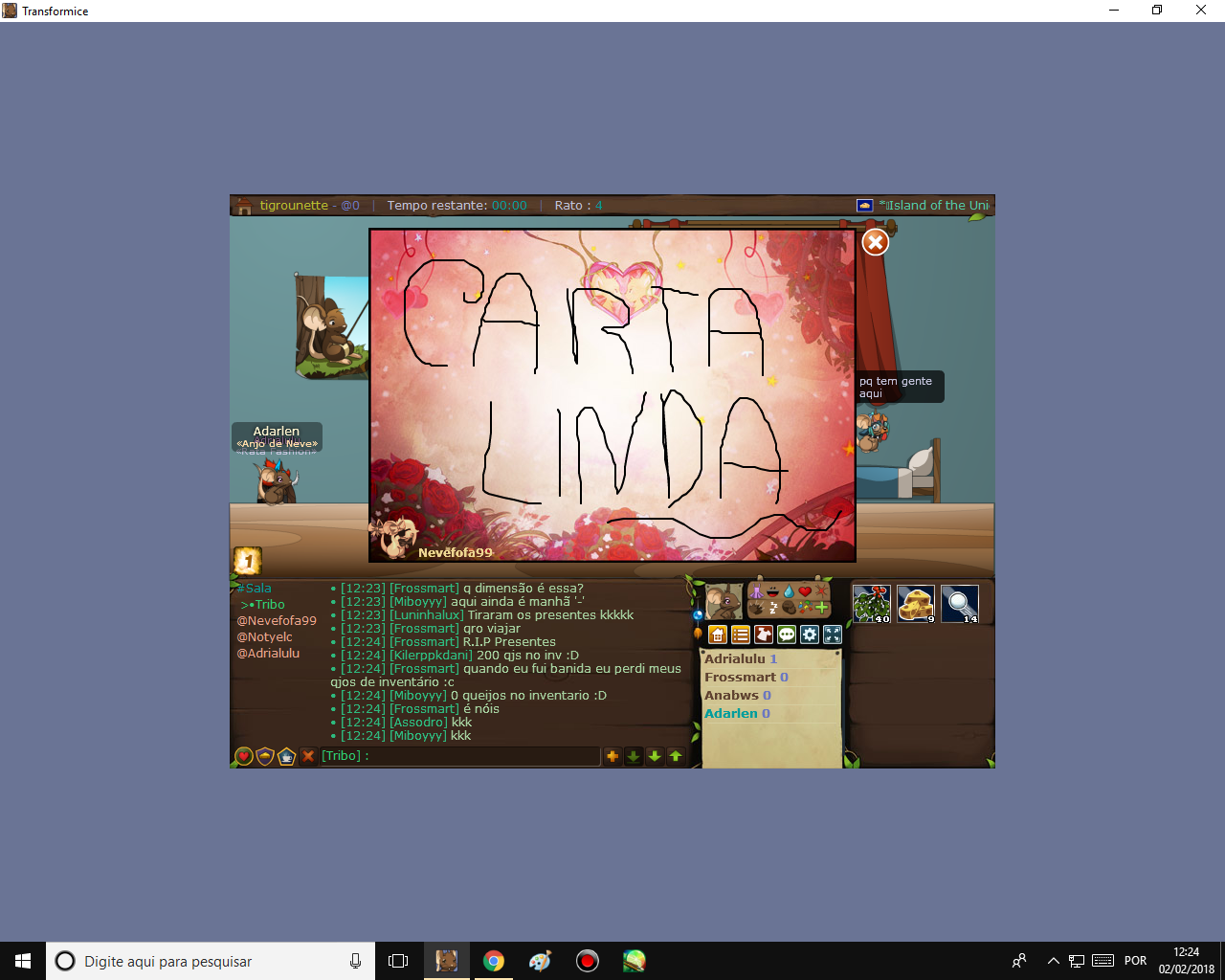Use the cheese item with 9

click(x=916, y=604)
